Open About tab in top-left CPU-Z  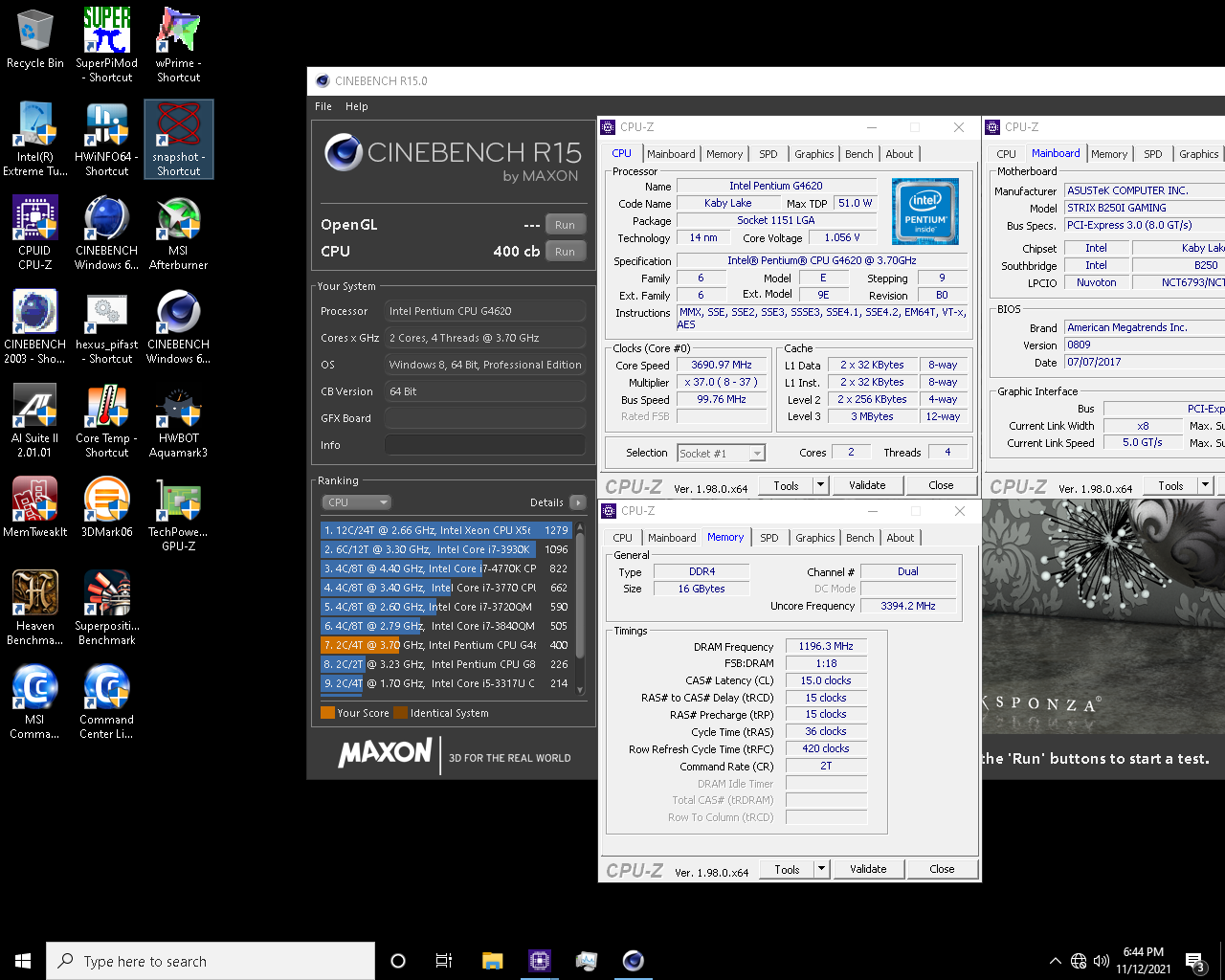(900, 154)
